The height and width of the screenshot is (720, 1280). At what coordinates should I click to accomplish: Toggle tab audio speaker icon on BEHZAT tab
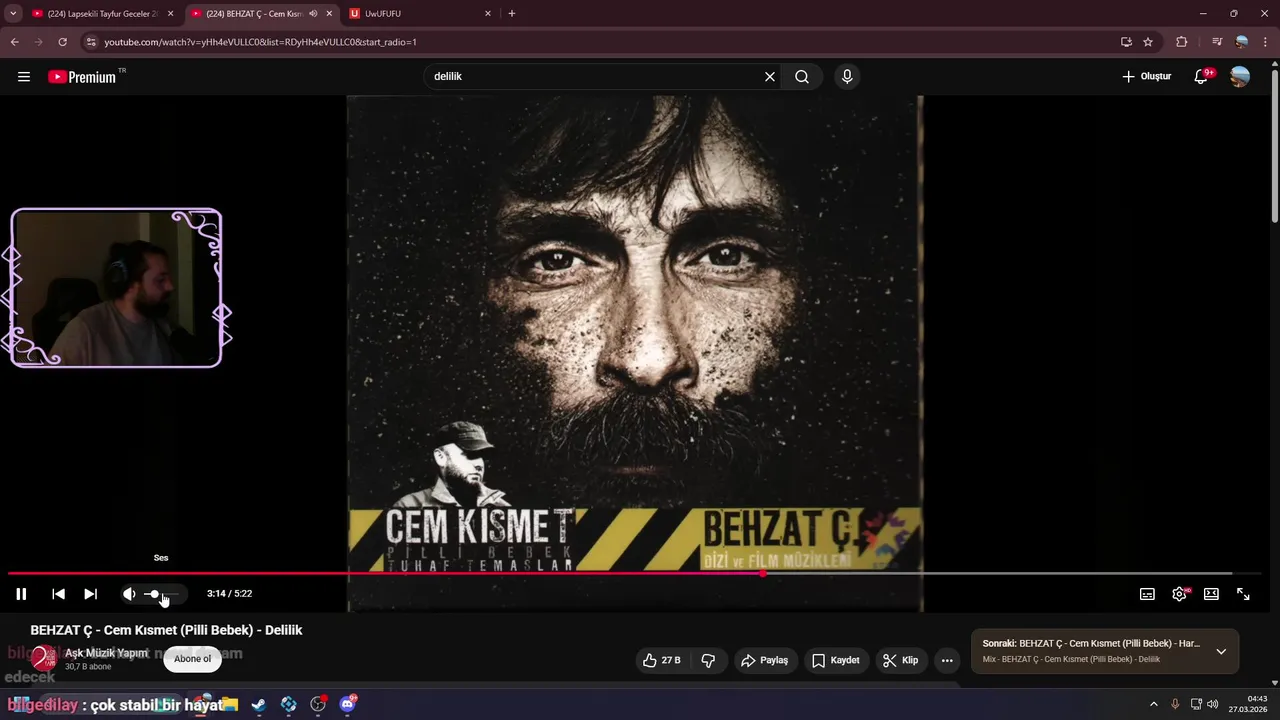tap(314, 14)
